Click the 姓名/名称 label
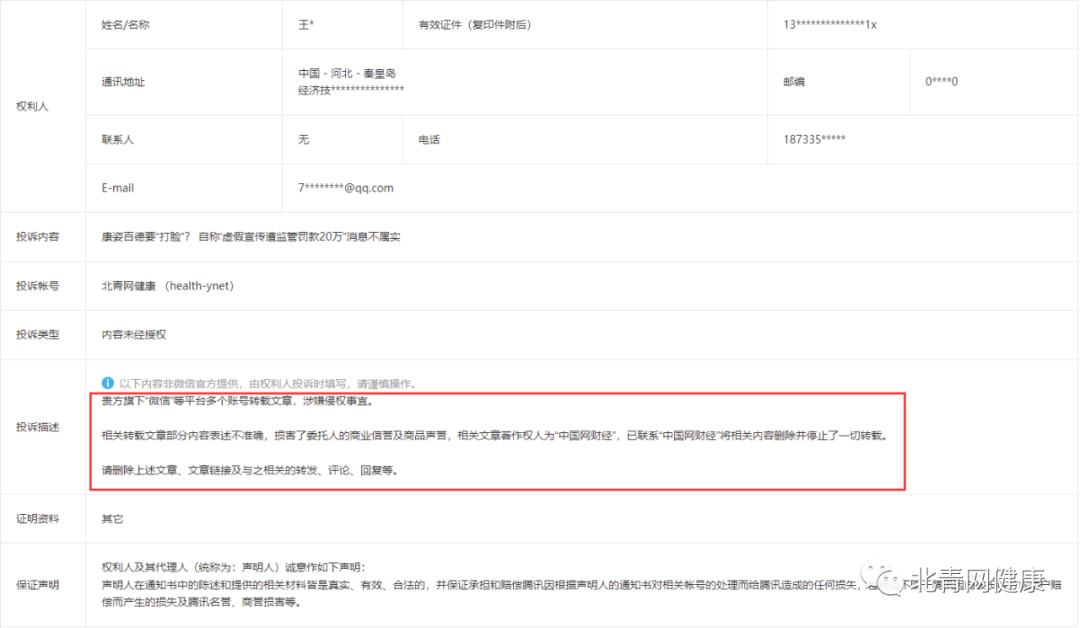 [x=125, y=25]
